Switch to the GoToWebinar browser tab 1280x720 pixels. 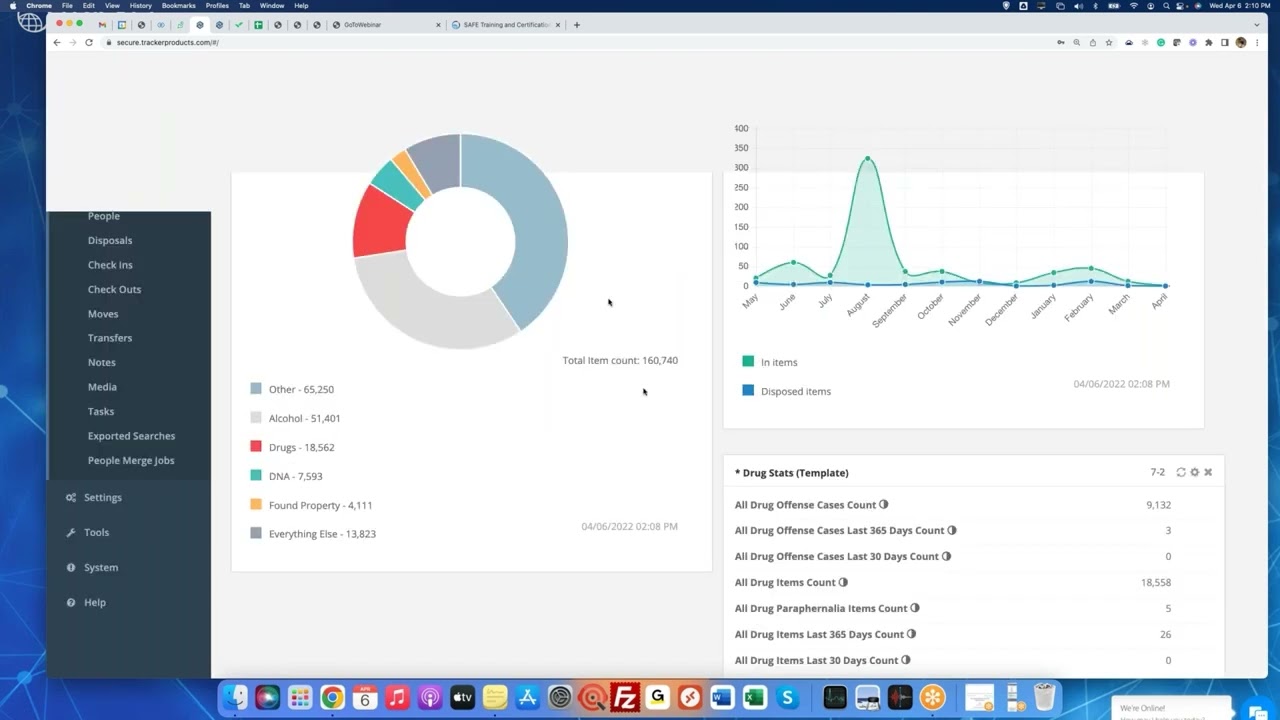[x=385, y=24]
